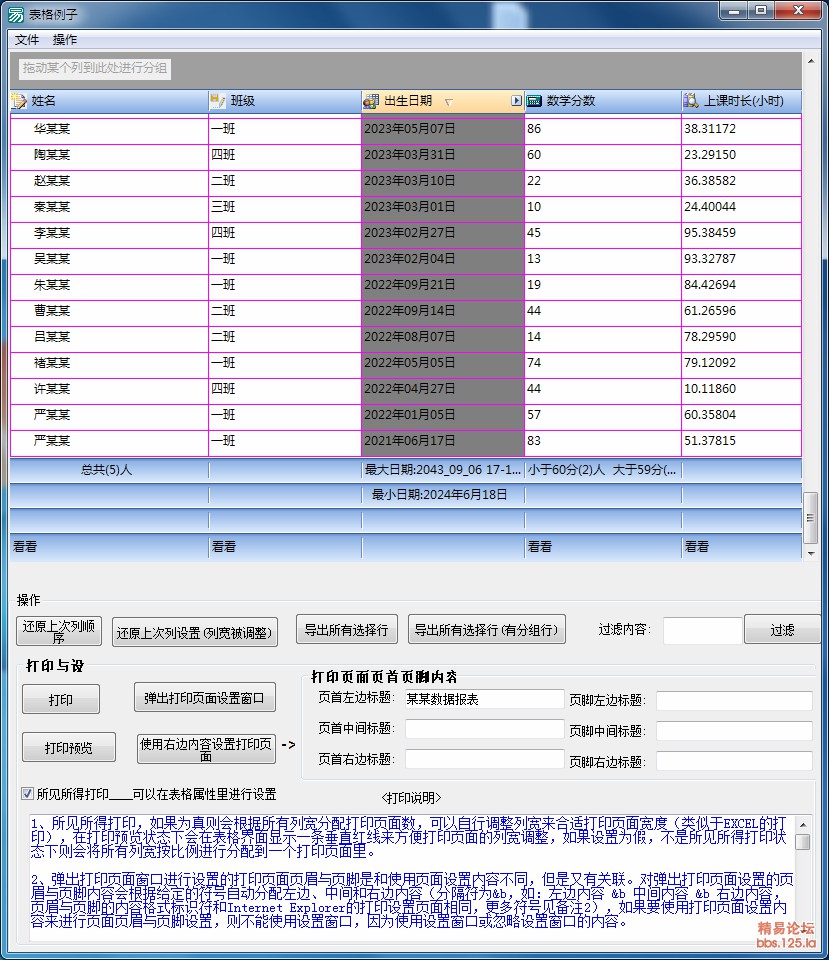Open the 出生日期 column filter dropdown

pos(516,101)
